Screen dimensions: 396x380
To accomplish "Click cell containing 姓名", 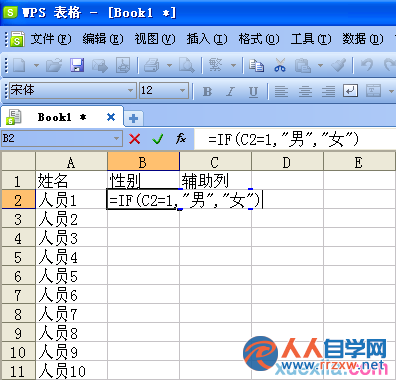I will pyautogui.click(x=71, y=181).
